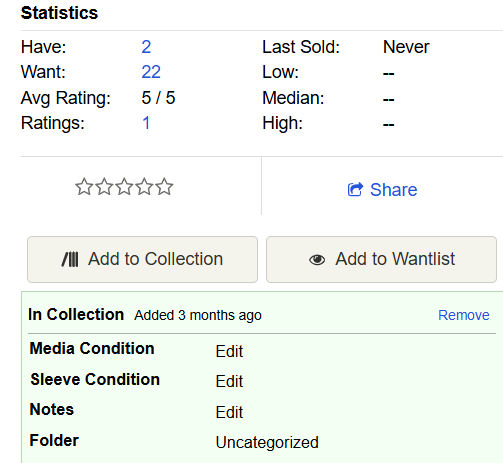The image size is (503, 463).
Task: Edit the Notes field
Action: pyautogui.click(x=229, y=412)
